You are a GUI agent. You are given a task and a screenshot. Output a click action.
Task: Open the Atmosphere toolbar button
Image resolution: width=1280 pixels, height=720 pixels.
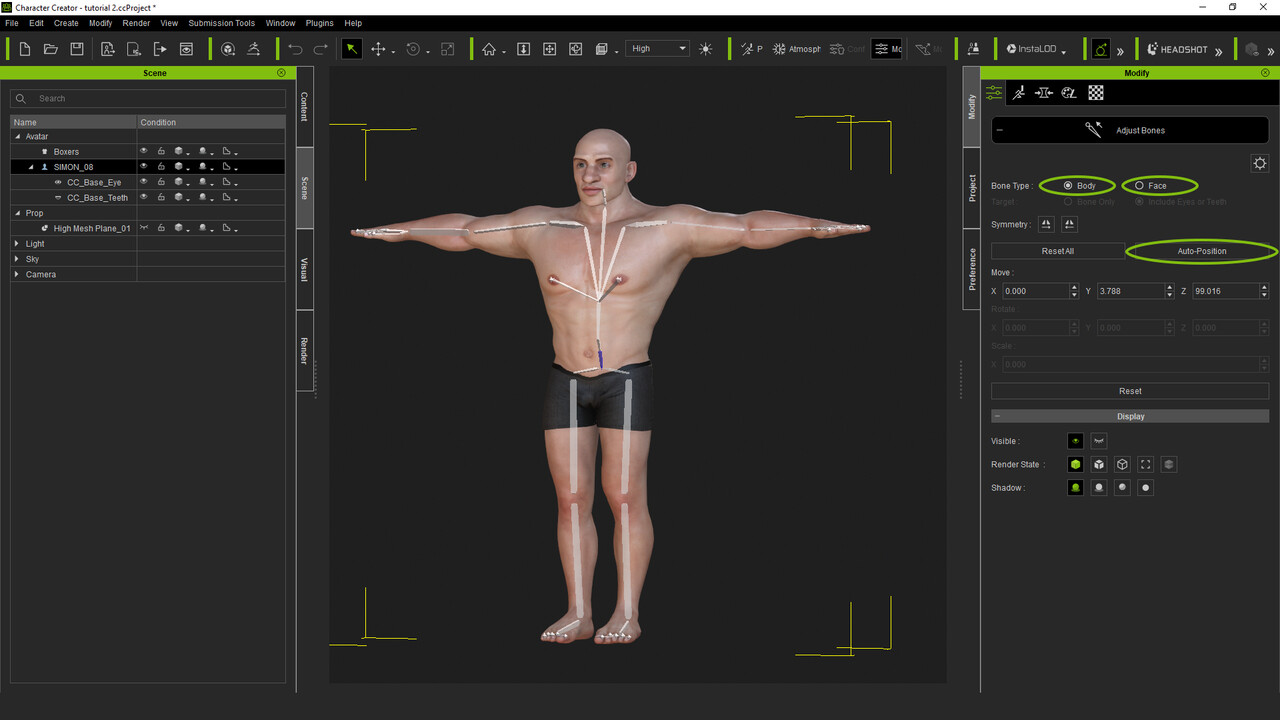(797, 49)
